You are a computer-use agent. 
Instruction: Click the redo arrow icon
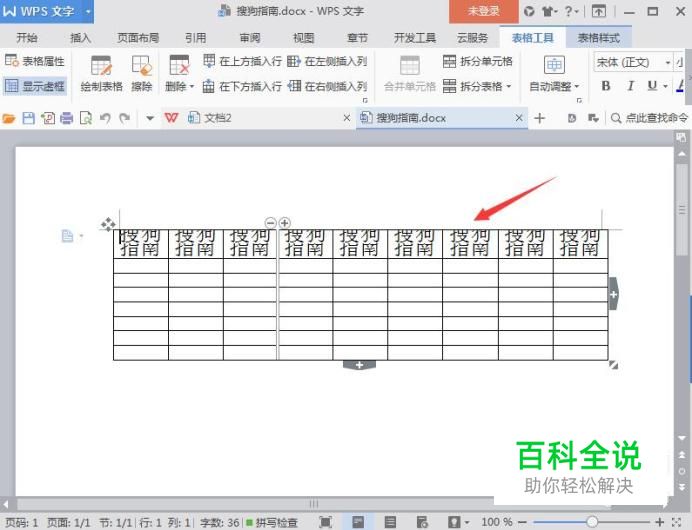pyautogui.click(x=125, y=118)
